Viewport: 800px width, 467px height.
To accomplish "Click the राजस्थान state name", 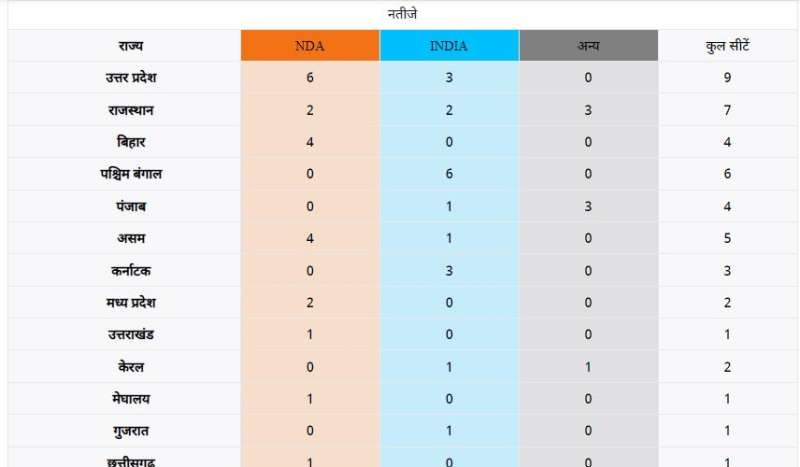I will point(130,110).
